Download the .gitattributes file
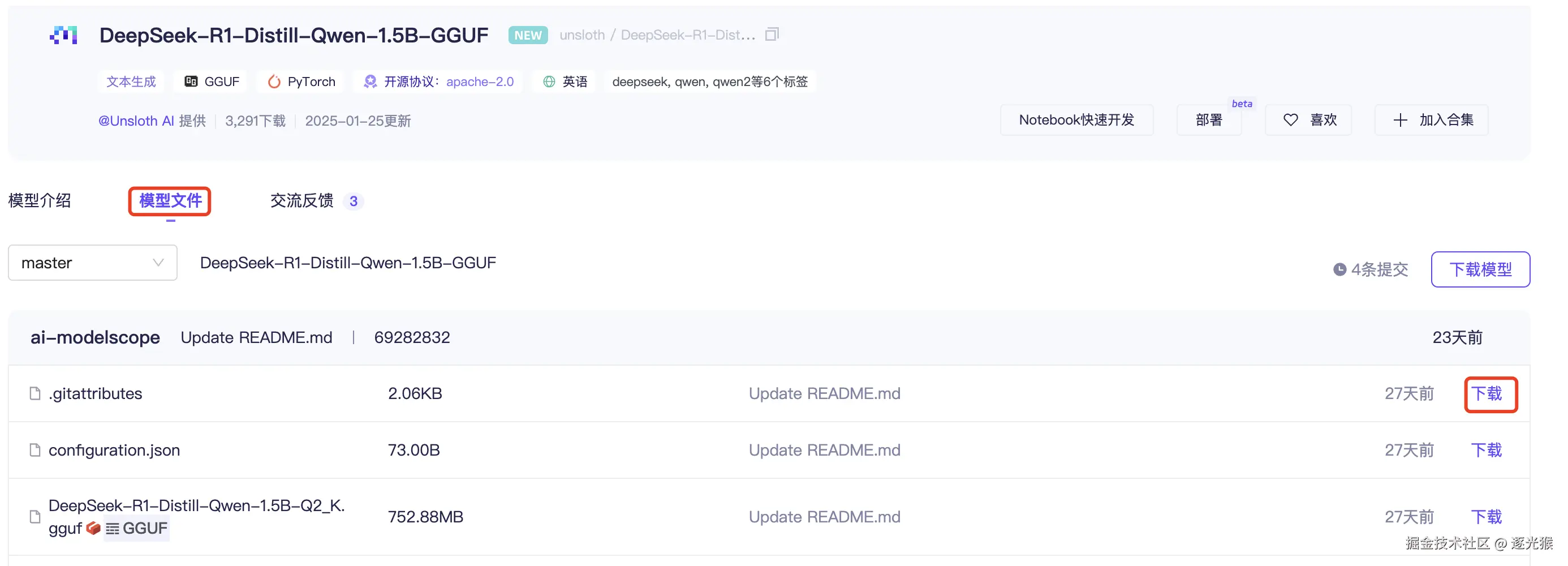 point(1487,393)
